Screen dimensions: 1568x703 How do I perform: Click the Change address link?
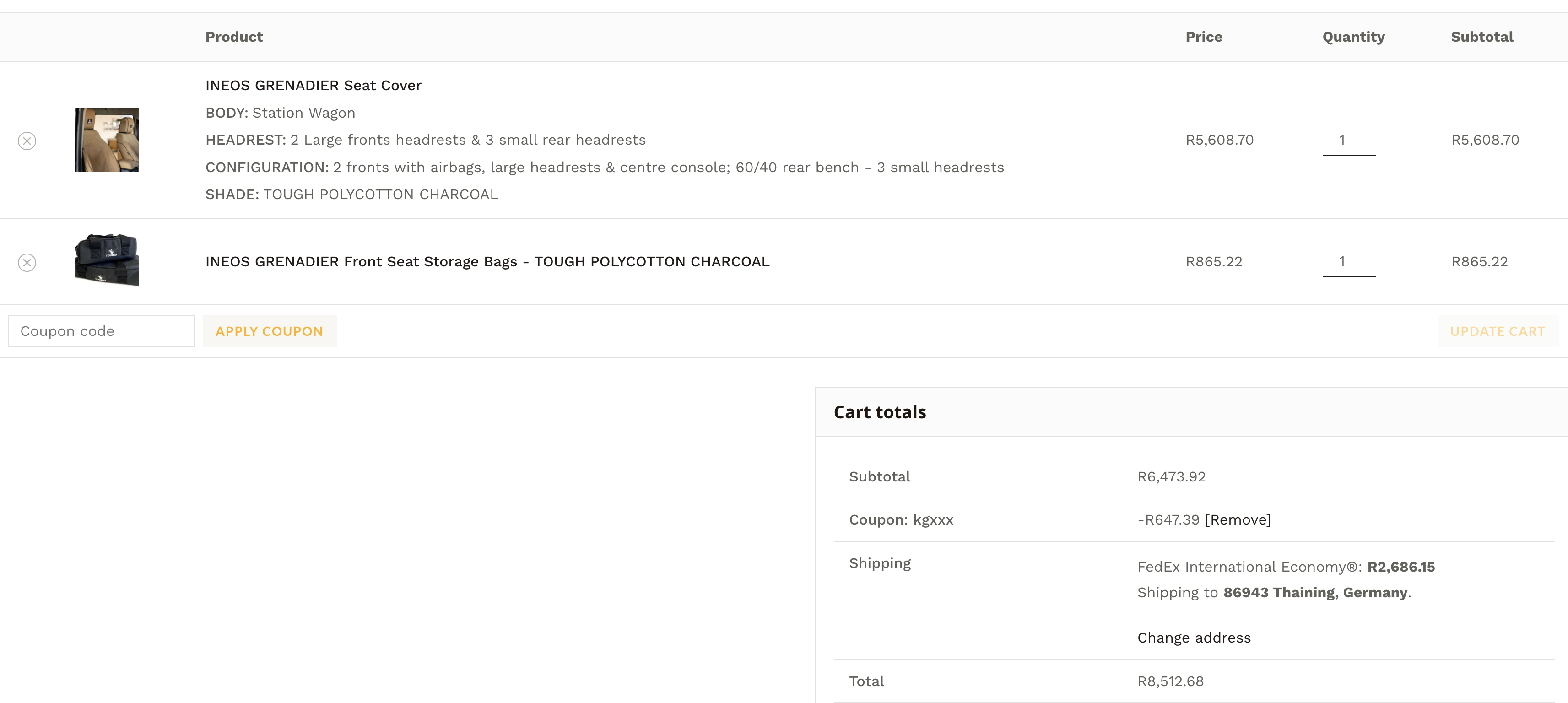(1194, 638)
